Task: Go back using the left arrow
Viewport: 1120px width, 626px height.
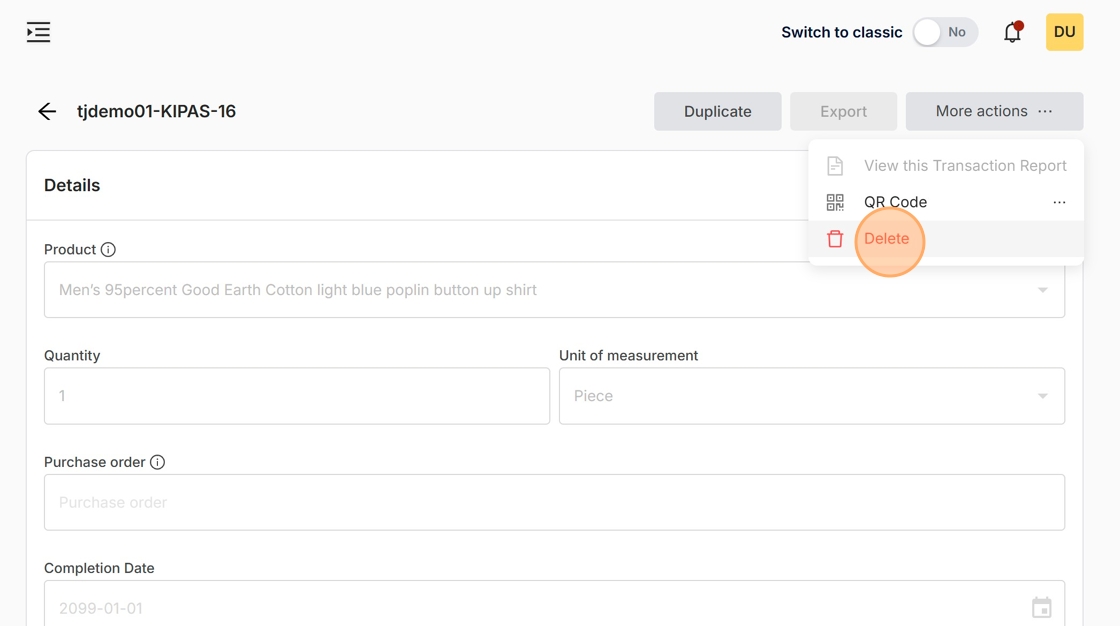Action: pyautogui.click(x=47, y=111)
